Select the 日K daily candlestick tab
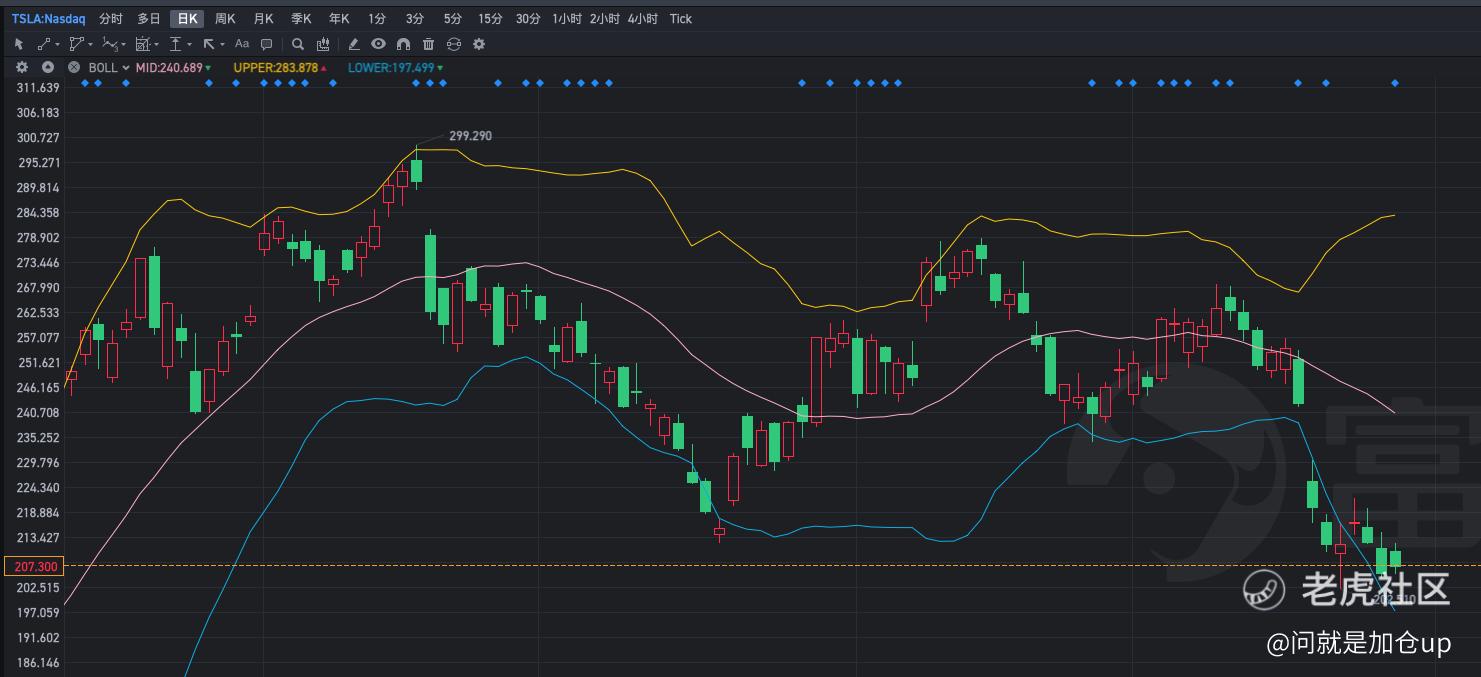 187,19
